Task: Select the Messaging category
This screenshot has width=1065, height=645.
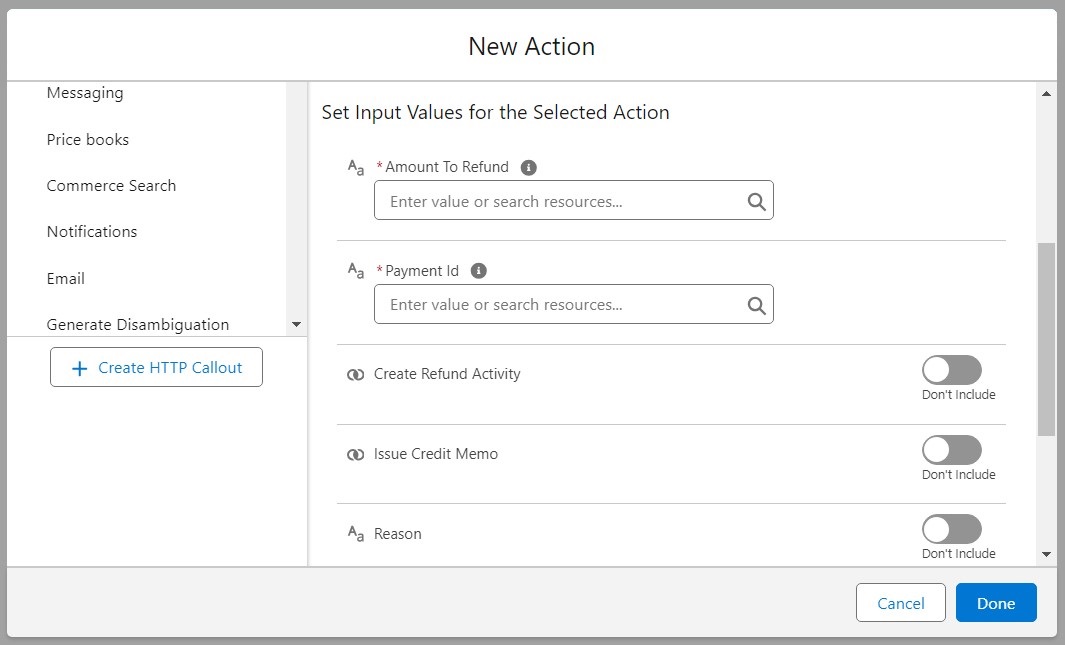Action: pos(85,93)
